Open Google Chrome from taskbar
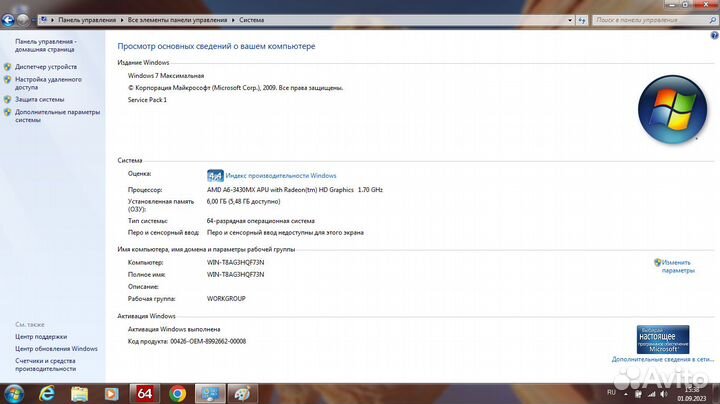Screen dimensions: 720x404 177,394
